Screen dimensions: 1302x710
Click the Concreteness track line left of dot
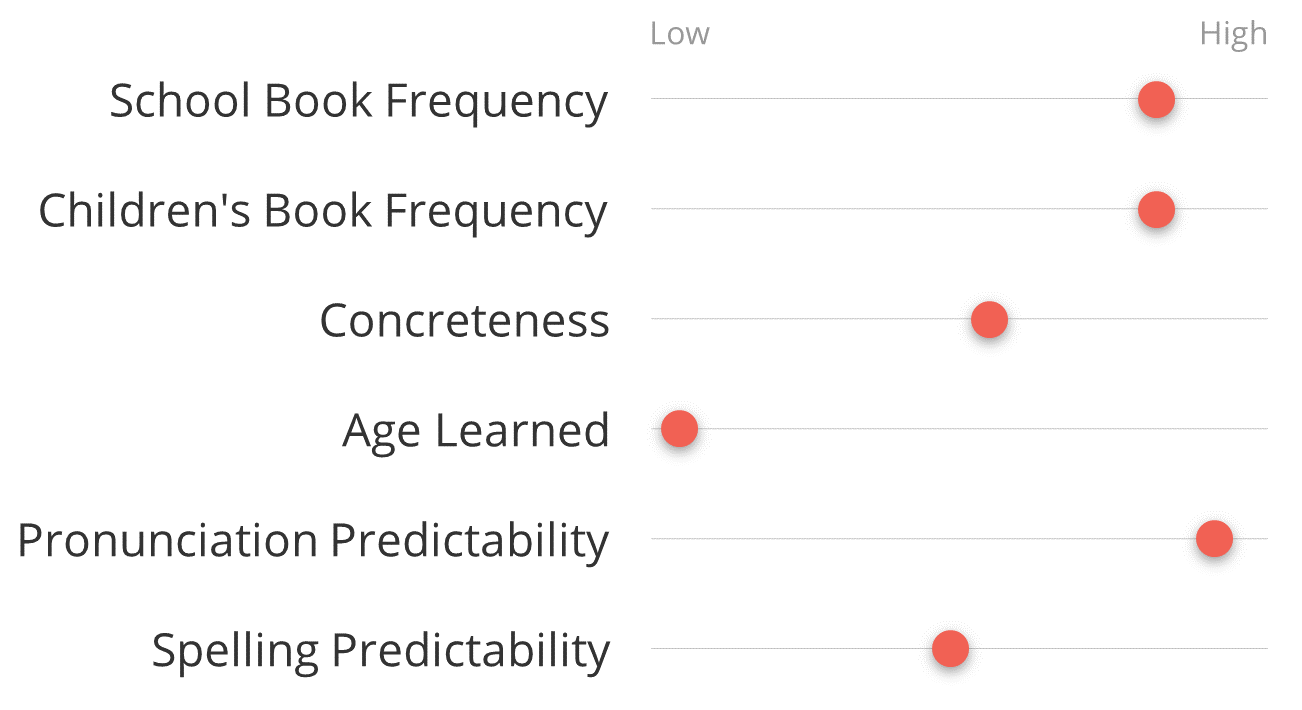pos(811,319)
